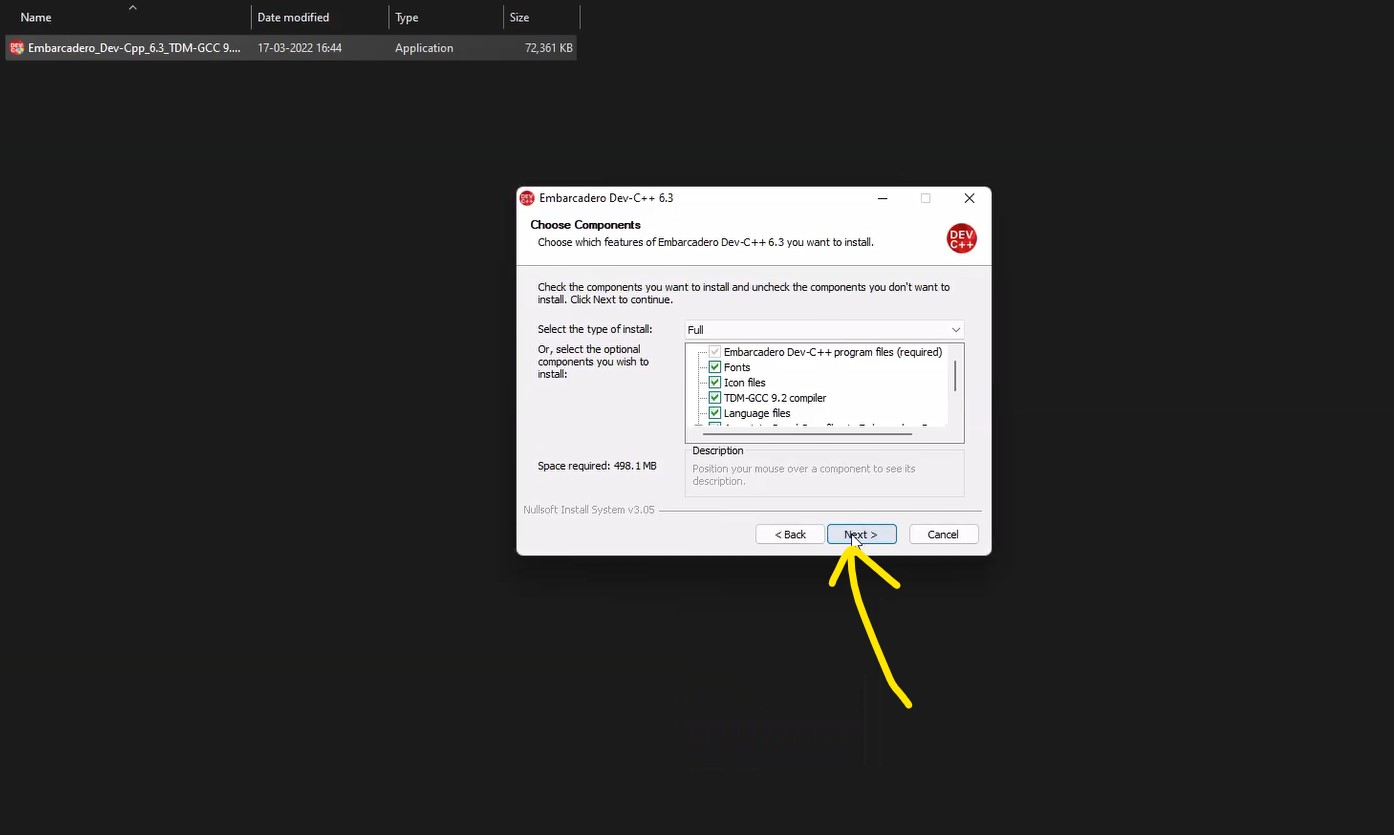1394x835 pixels.
Task: Uncheck the Fonts component checkbox
Action: click(715, 367)
